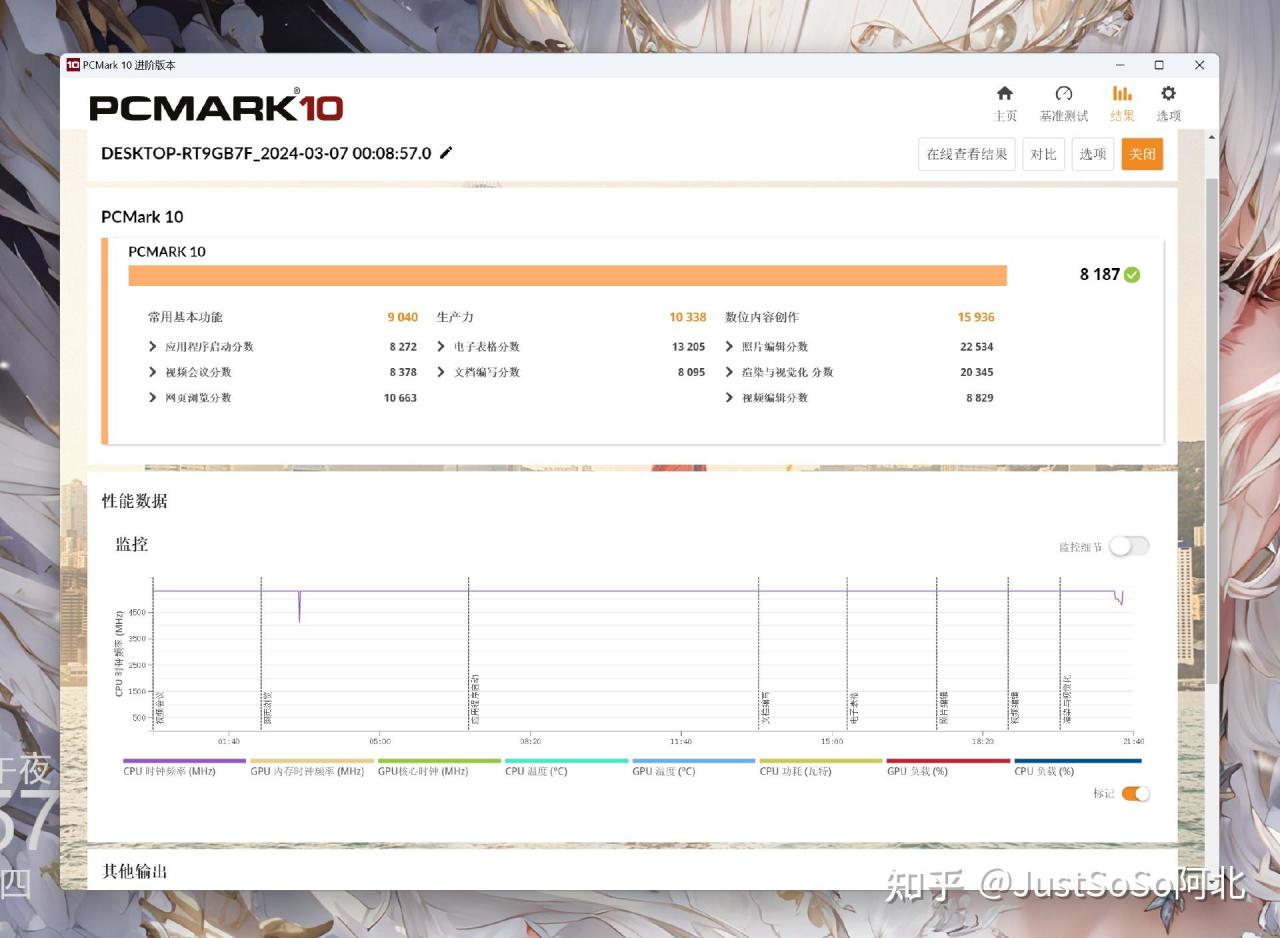This screenshot has width=1280, height=938.
Task: Select the CPU 负载 (%) legend swatch
Action: click(x=1077, y=761)
